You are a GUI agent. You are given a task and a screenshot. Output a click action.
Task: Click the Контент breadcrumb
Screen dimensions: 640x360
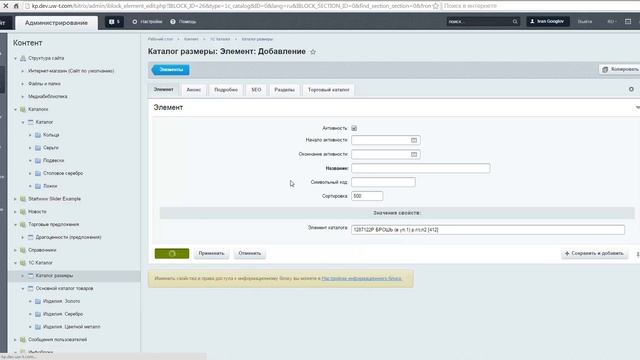tap(191, 39)
